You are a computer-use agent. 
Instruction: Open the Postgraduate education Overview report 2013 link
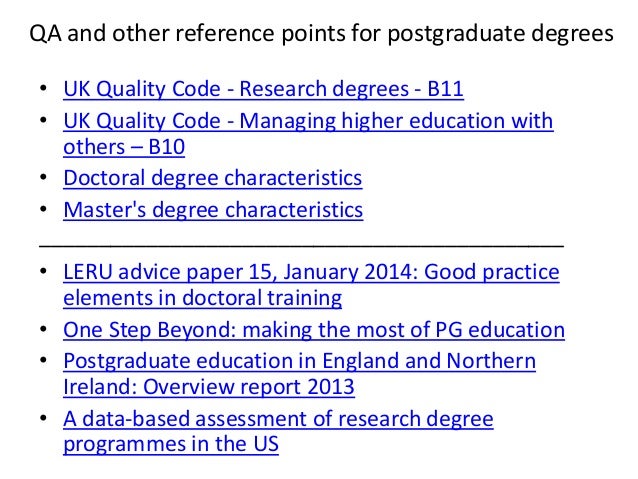tap(299, 360)
